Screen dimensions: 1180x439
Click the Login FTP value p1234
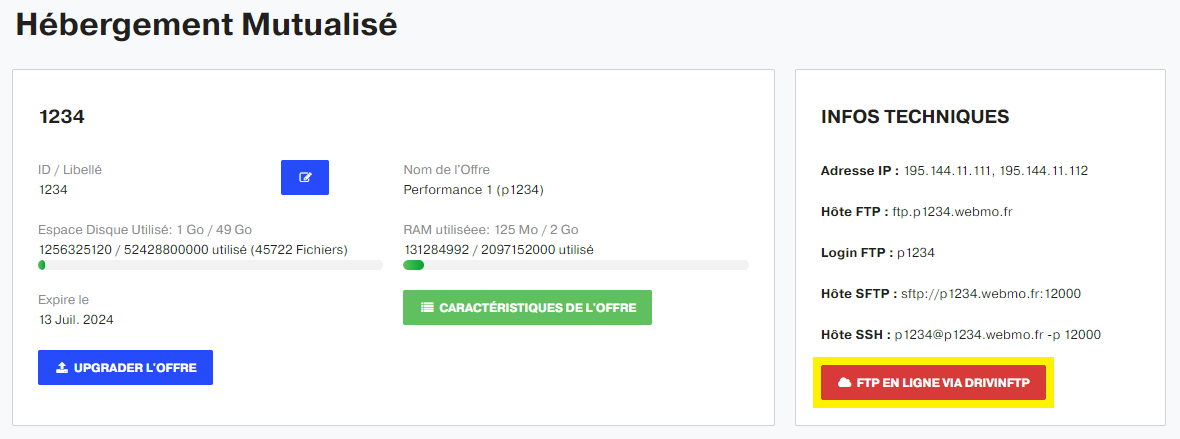pos(916,253)
